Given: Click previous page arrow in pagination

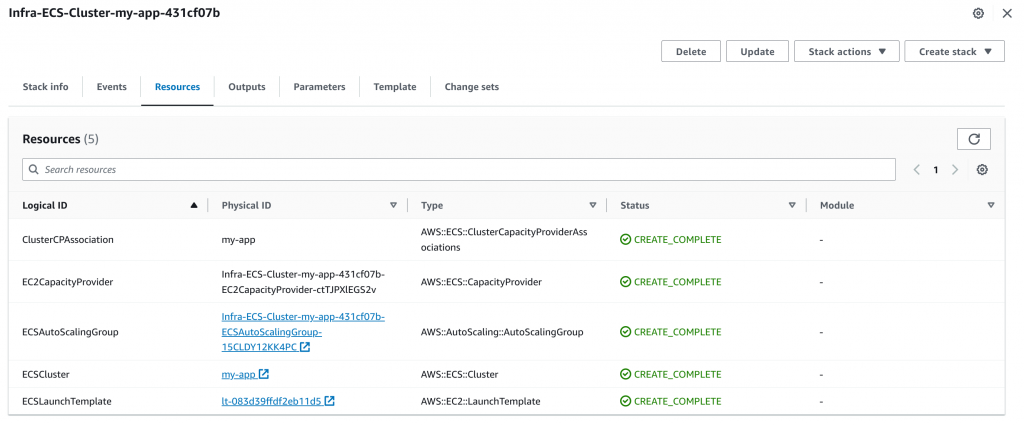Looking at the screenshot, I should coord(916,170).
